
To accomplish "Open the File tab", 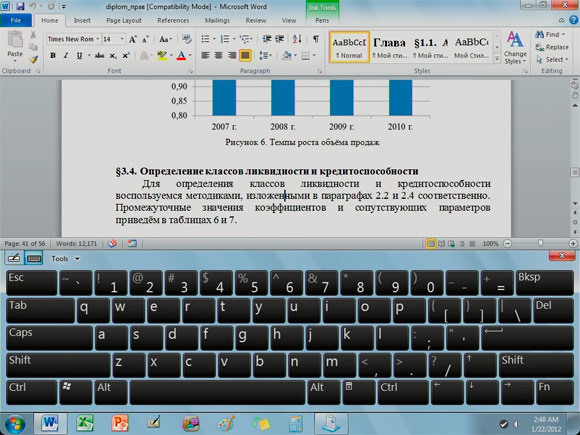I will coord(16,20).
